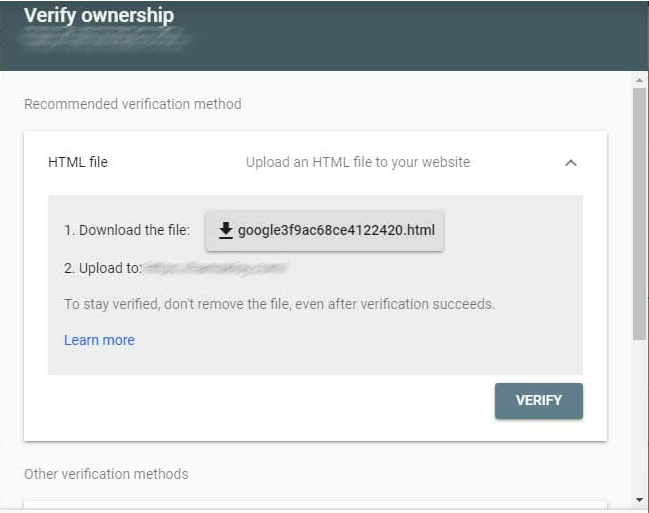Click the blurred property URL under the heading

pos(103,39)
